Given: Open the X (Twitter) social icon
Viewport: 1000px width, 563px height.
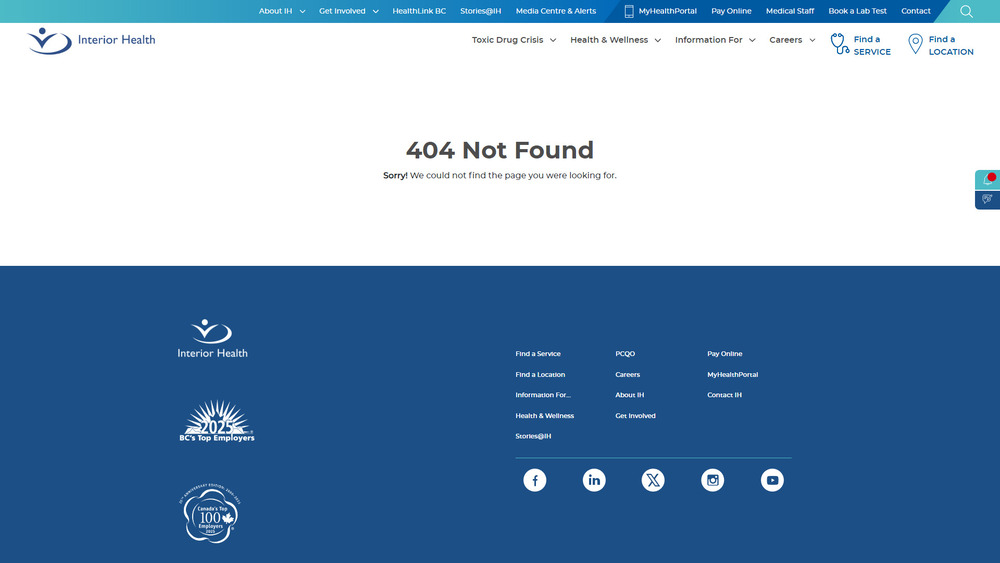Looking at the screenshot, I should 653,480.
